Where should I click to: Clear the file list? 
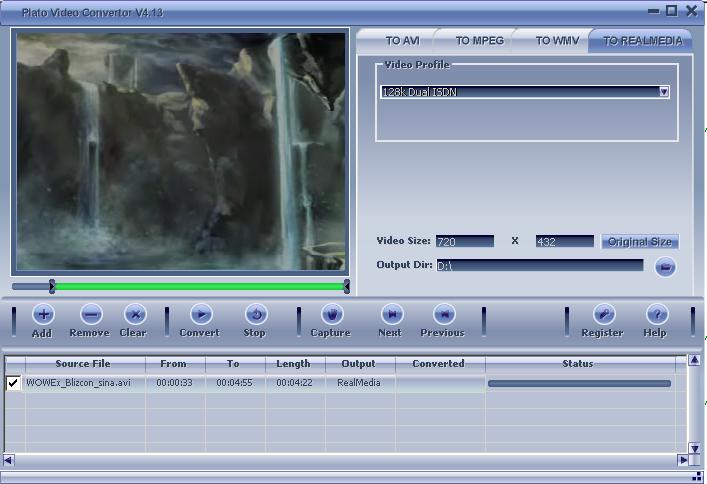click(135, 314)
